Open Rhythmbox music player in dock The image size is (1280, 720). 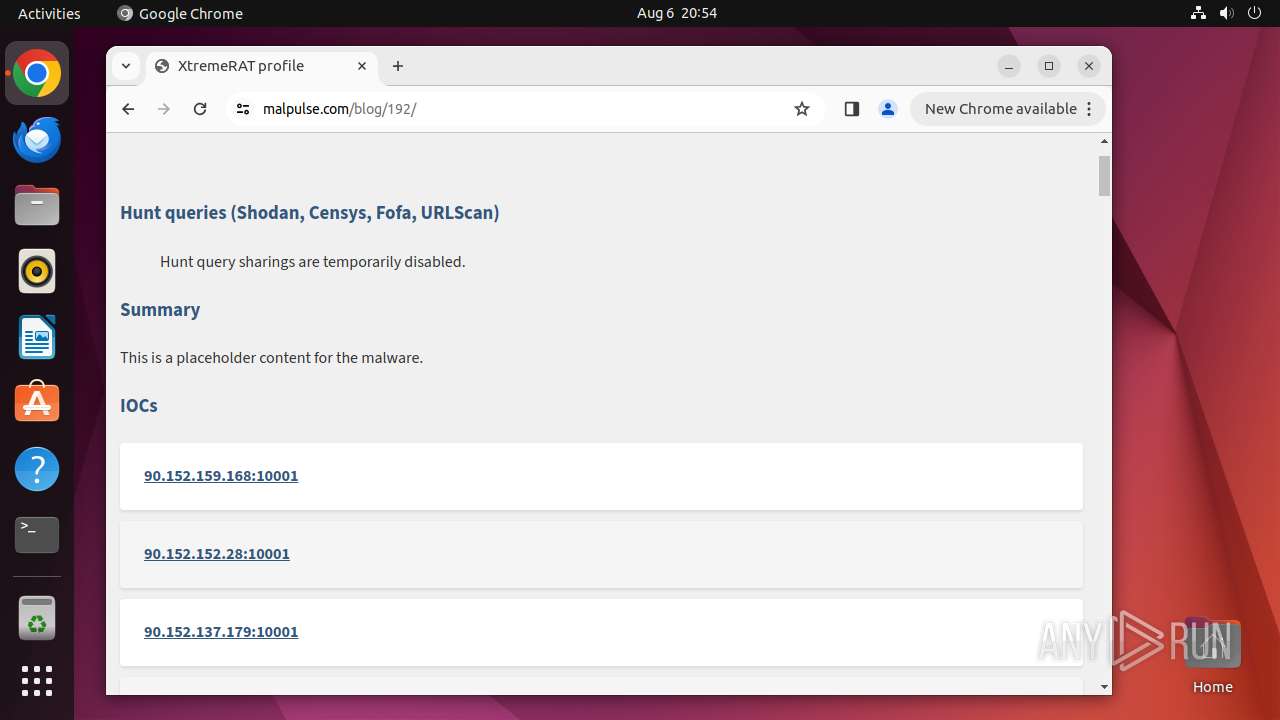[37, 272]
